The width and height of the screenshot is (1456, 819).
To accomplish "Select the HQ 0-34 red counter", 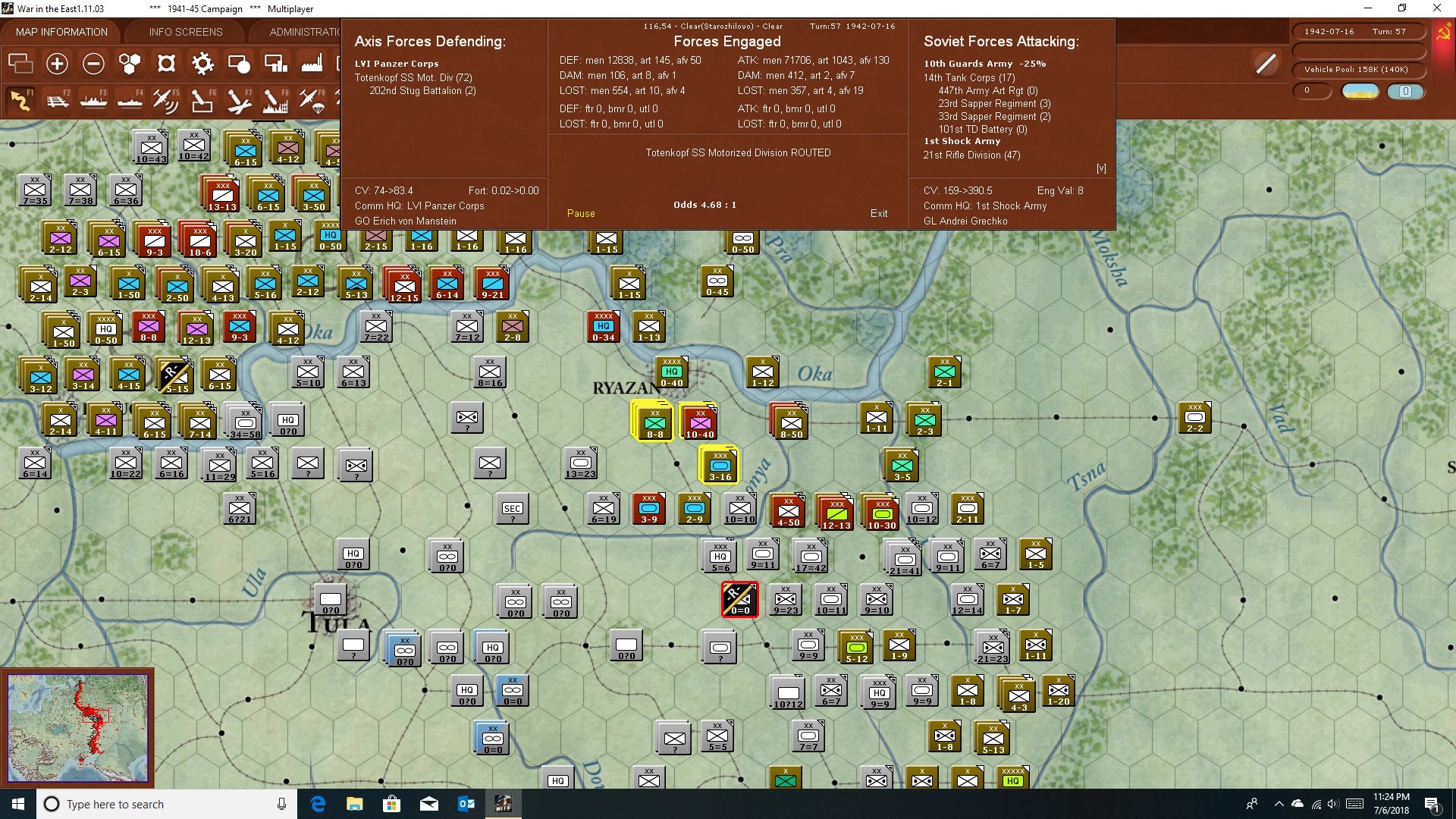I will 604,326.
